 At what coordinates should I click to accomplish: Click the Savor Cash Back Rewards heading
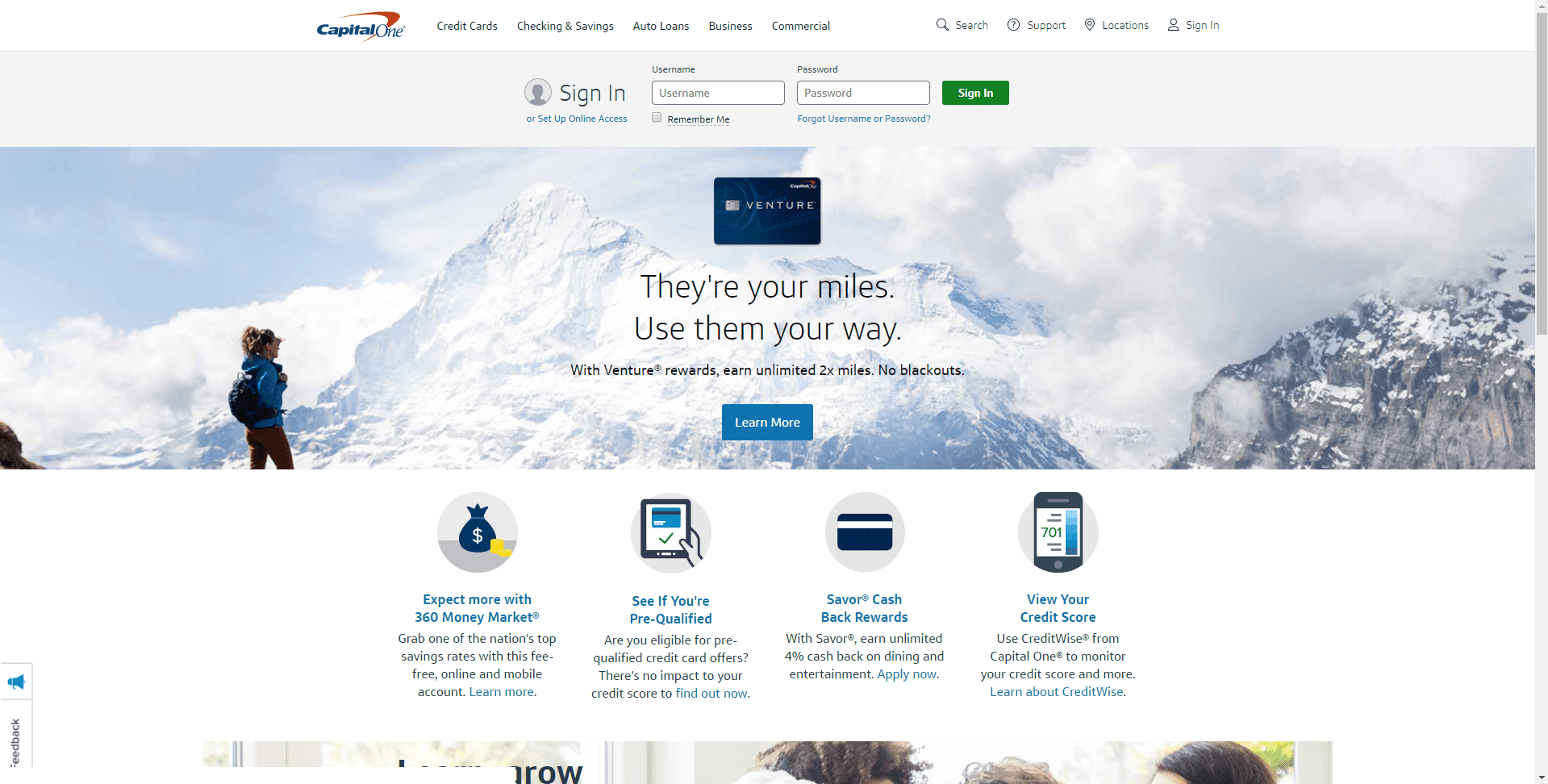tap(865, 608)
